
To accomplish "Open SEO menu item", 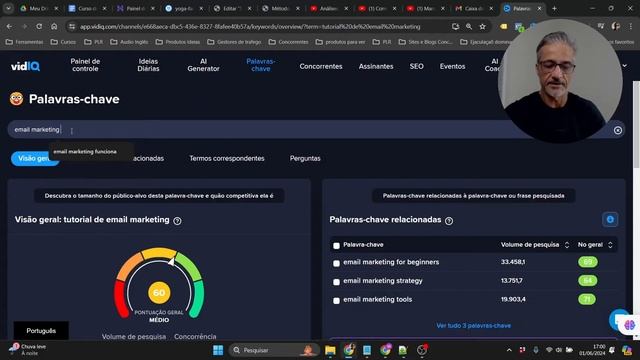I will click(x=416, y=66).
